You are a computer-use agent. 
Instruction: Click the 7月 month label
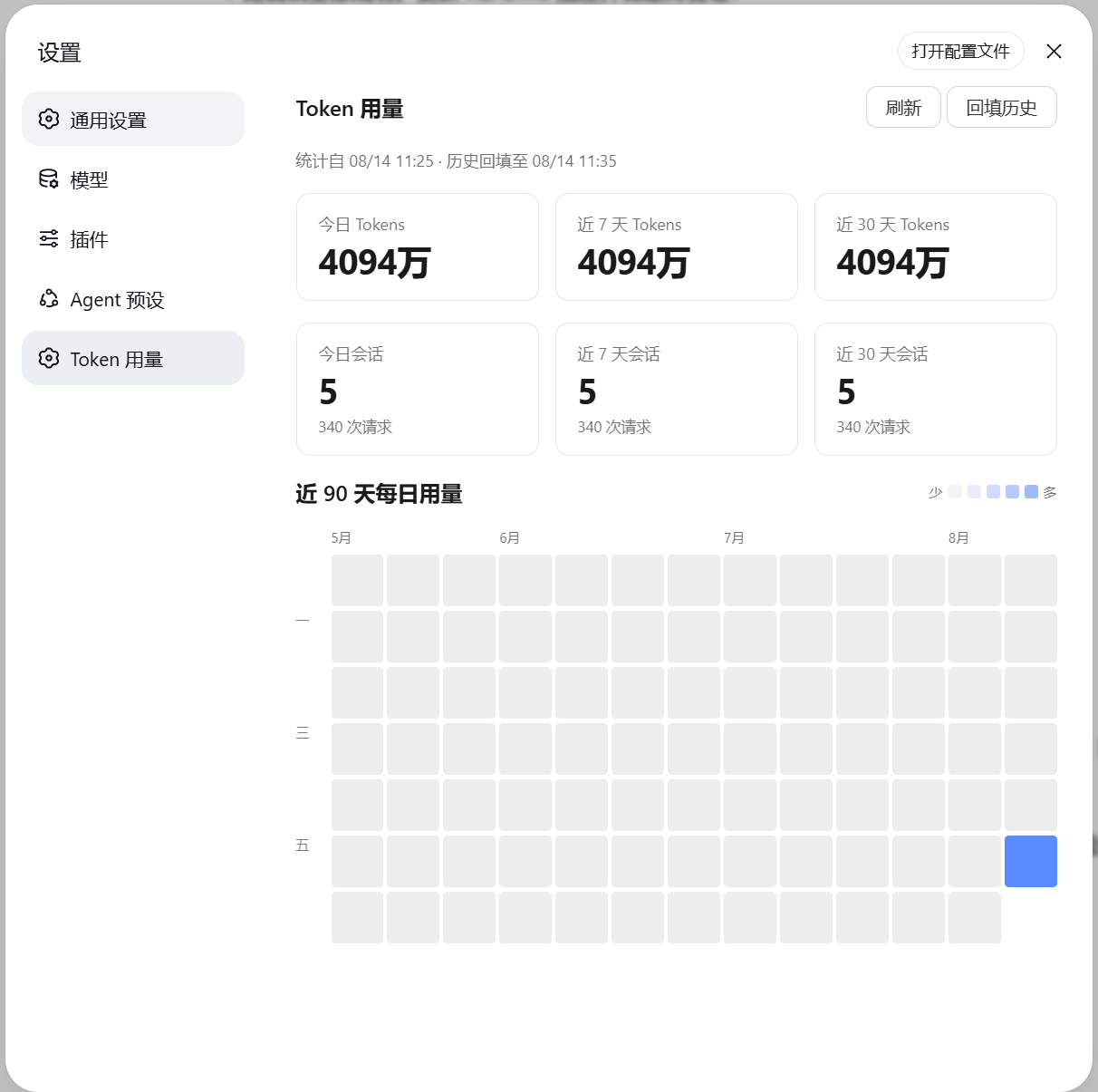click(735, 537)
